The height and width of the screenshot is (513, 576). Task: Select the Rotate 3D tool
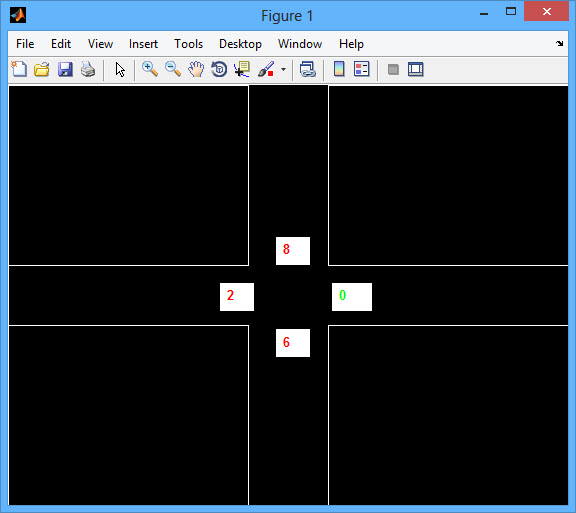click(219, 69)
